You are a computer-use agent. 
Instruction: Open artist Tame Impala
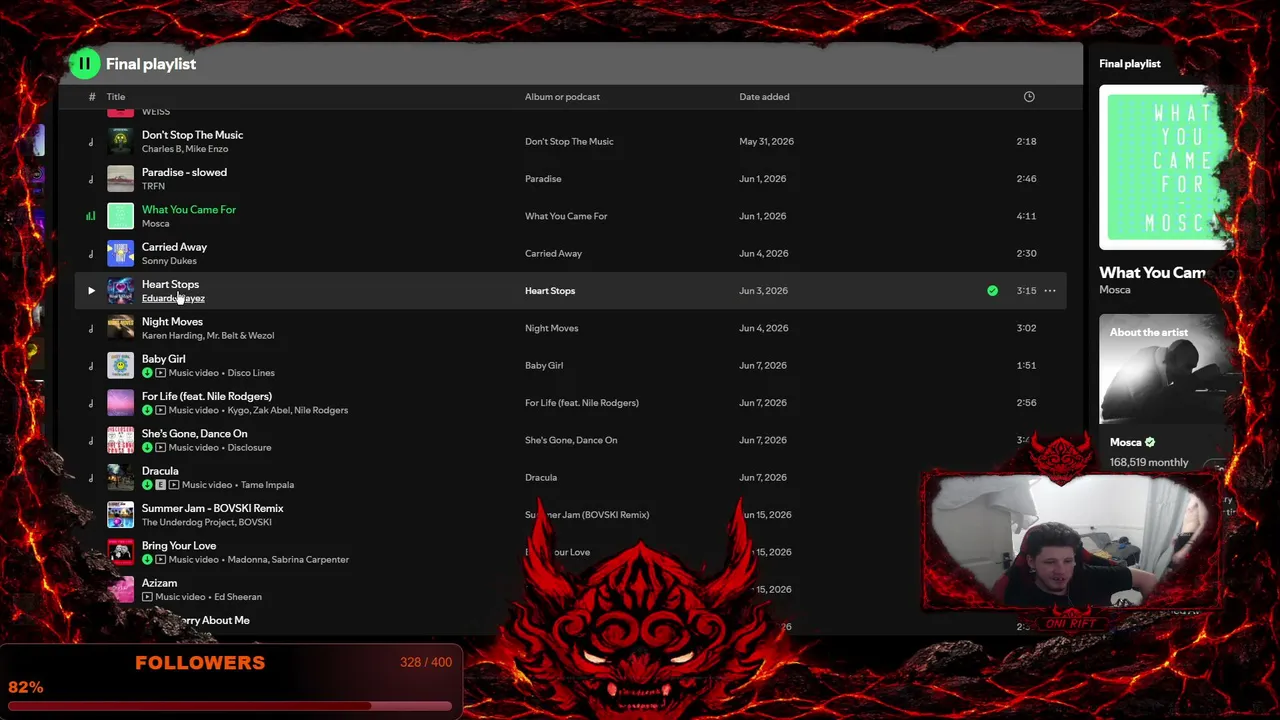coord(267,485)
